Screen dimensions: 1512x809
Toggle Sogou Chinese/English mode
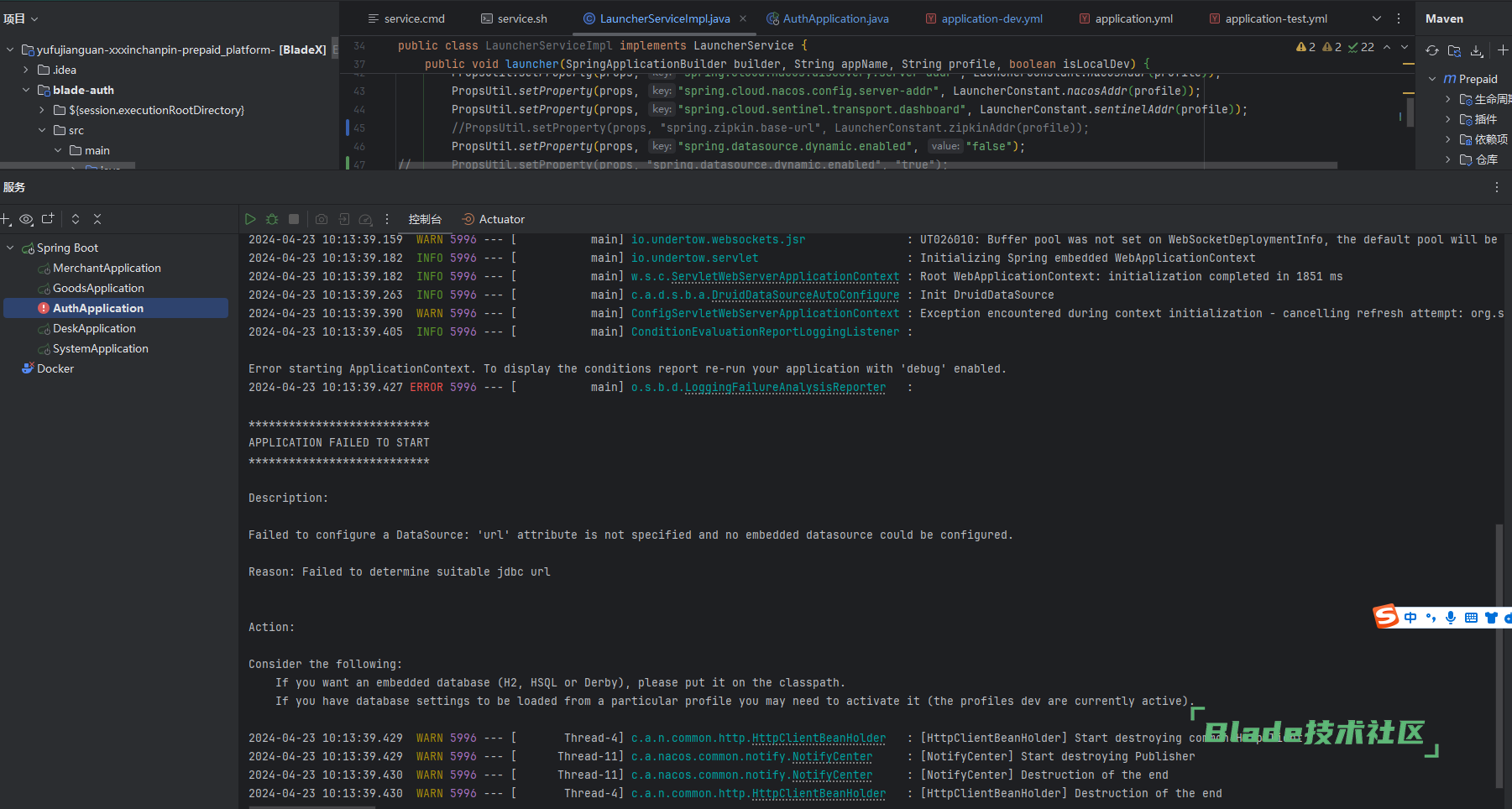[1410, 618]
